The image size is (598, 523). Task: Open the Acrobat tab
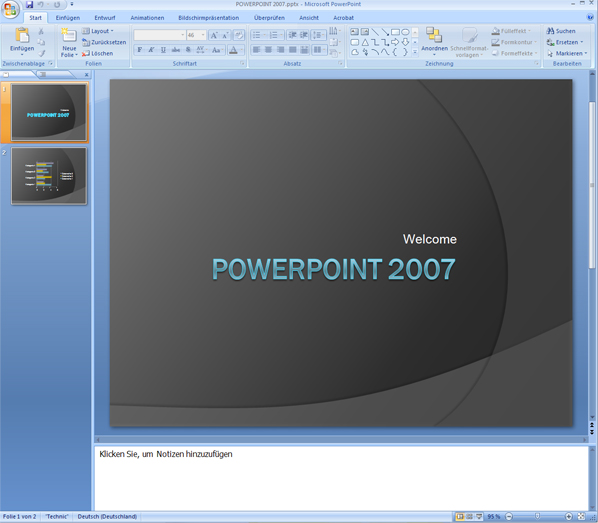343,18
